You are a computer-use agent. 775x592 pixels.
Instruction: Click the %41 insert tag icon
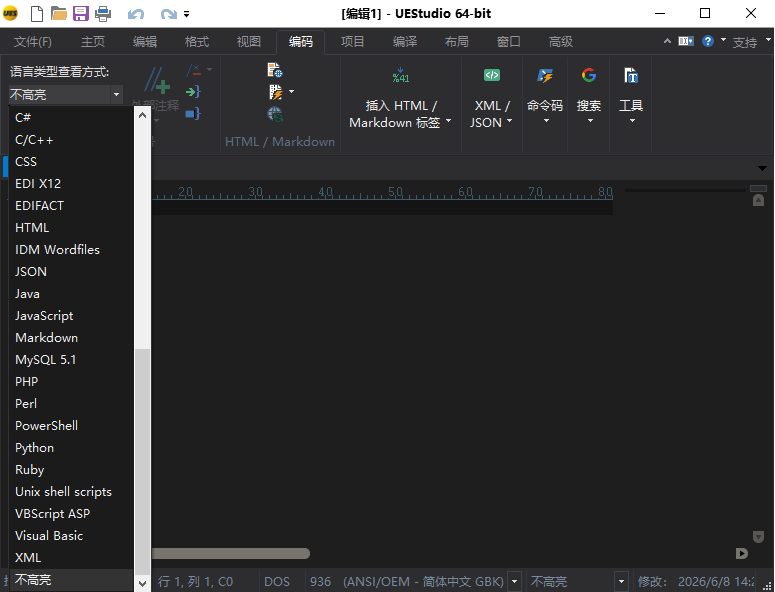[x=400, y=75]
